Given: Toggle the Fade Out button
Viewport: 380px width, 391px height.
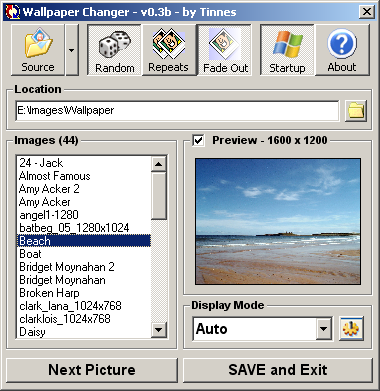Looking at the screenshot, I should coord(225,50).
